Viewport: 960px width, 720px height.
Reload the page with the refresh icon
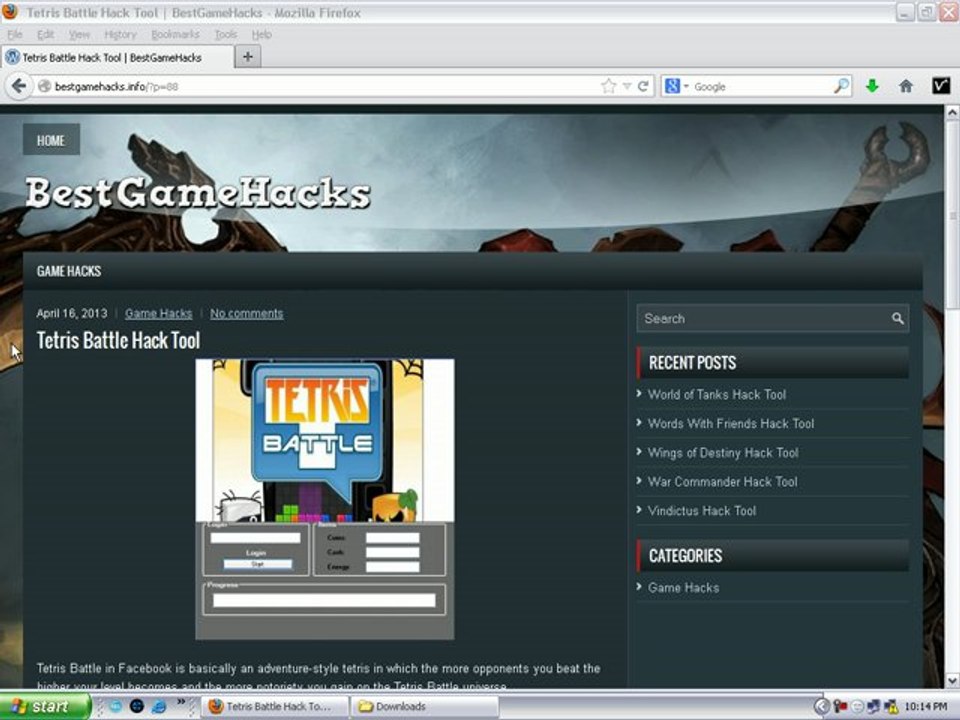point(643,86)
